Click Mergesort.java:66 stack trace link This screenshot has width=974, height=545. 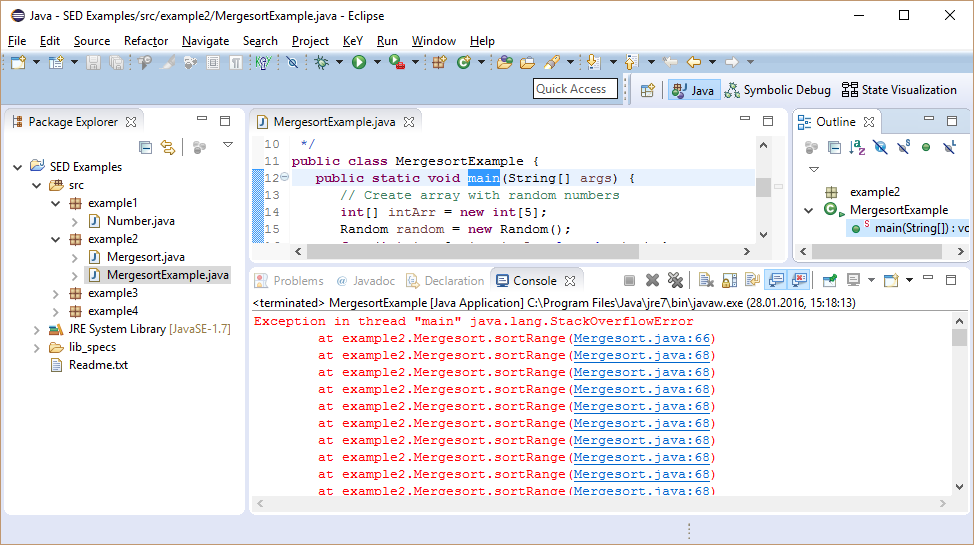point(641,339)
